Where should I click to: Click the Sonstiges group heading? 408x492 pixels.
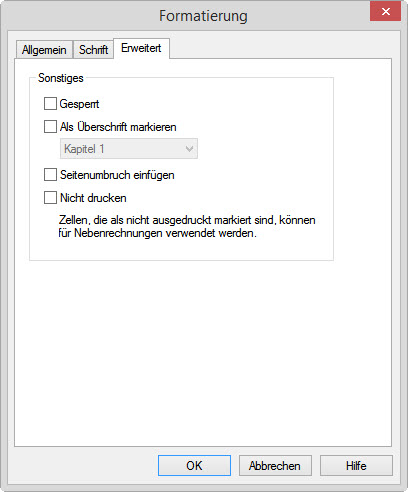click(x=61, y=78)
